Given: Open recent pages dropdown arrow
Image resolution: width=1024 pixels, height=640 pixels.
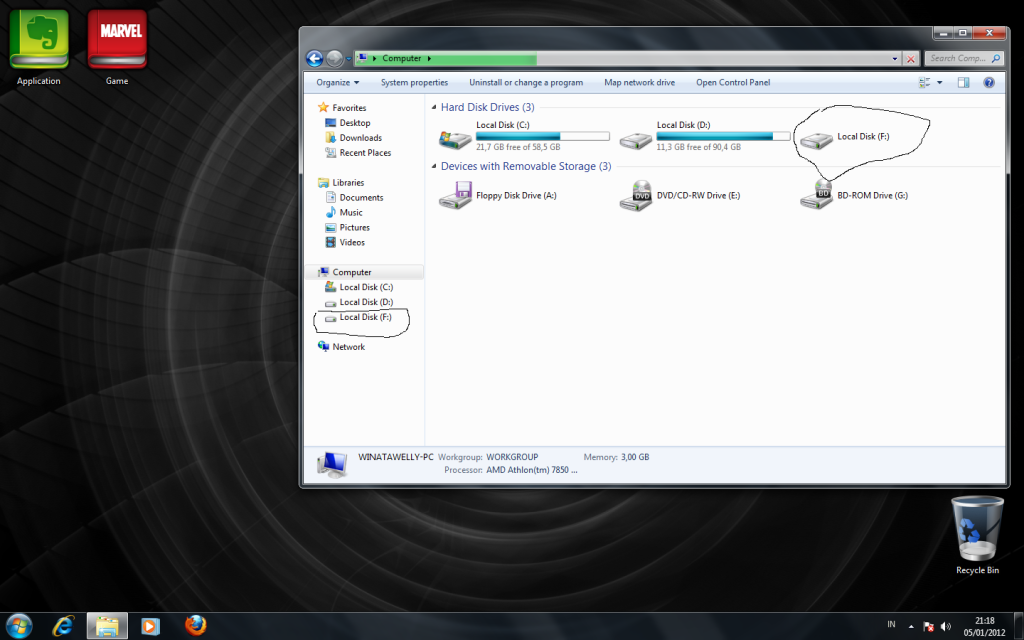Looking at the screenshot, I should coord(349,59).
